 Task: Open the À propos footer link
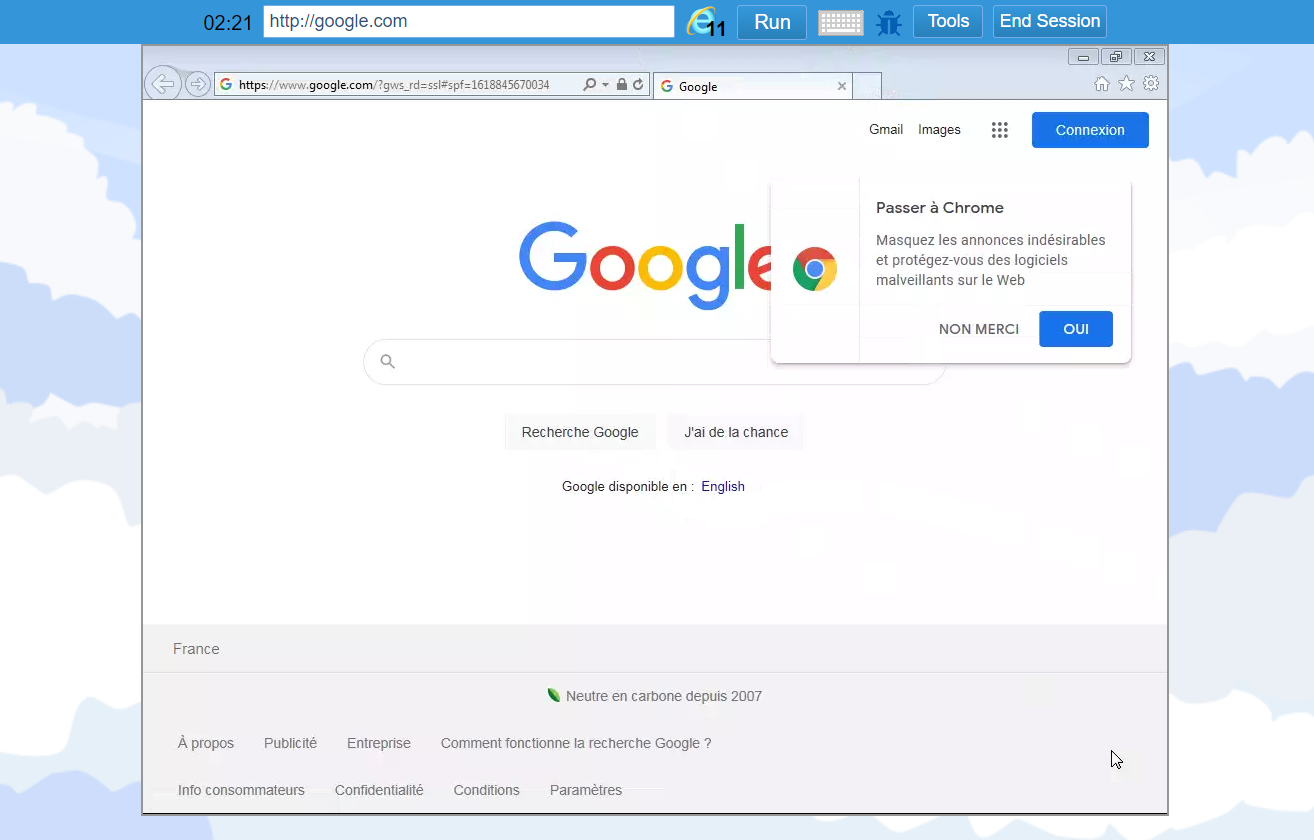point(206,743)
